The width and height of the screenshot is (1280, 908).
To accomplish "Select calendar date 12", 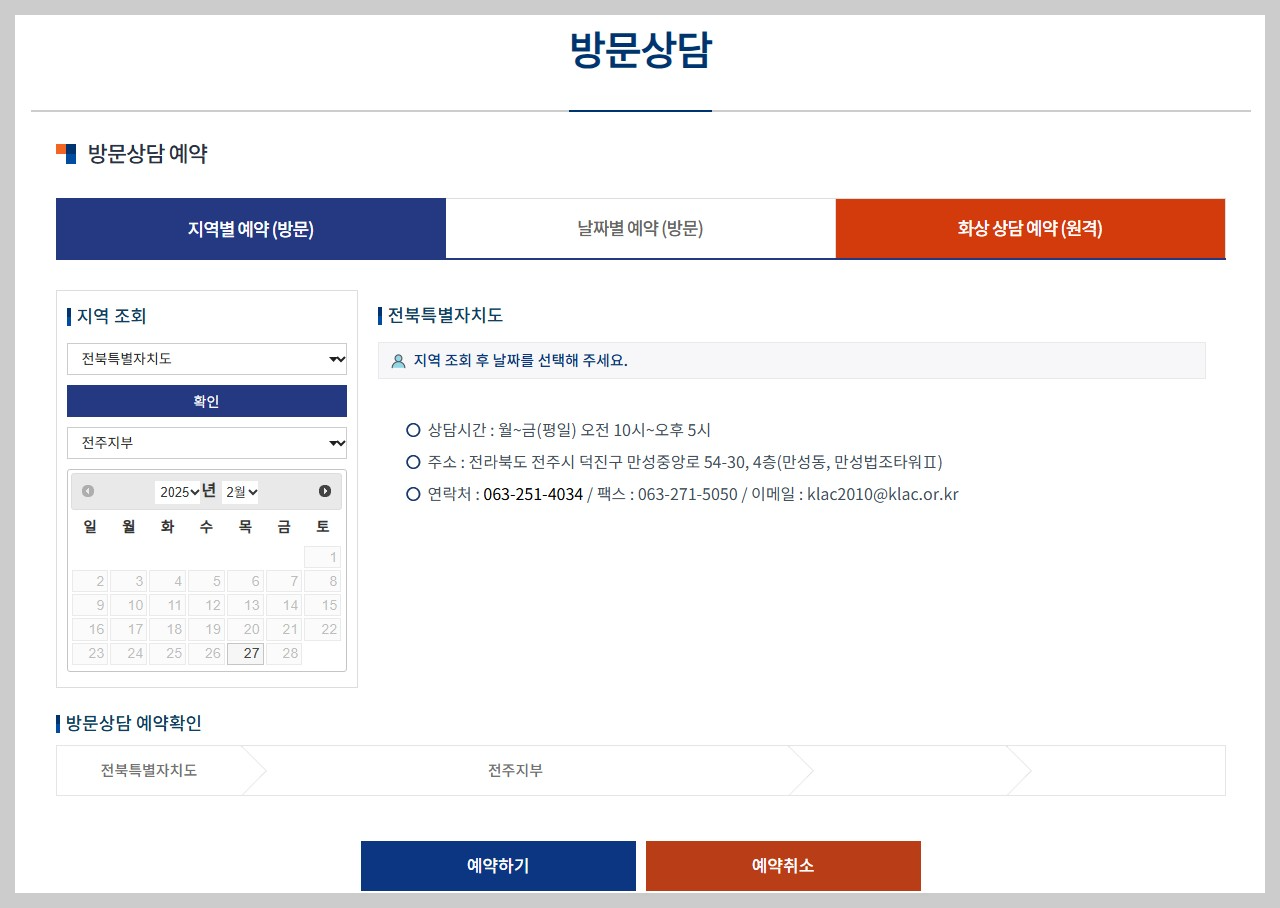I will click(x=206, y=605).
